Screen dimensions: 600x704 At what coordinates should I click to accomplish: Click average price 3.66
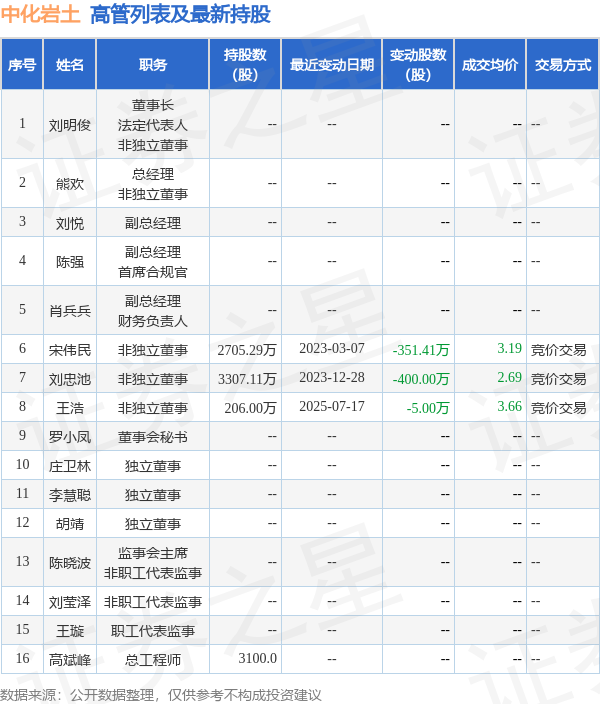(509, 406)
